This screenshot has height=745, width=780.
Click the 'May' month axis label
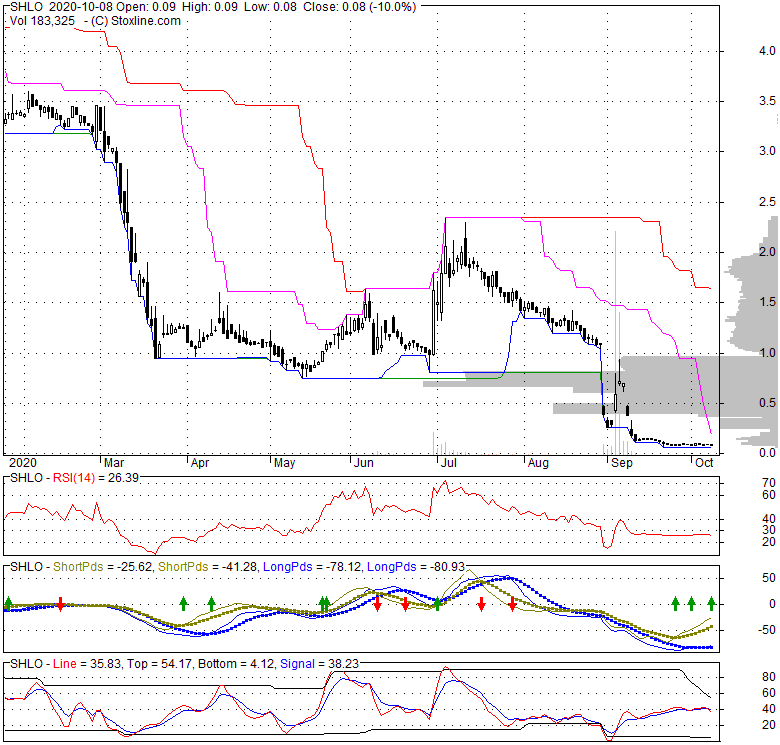285,463
